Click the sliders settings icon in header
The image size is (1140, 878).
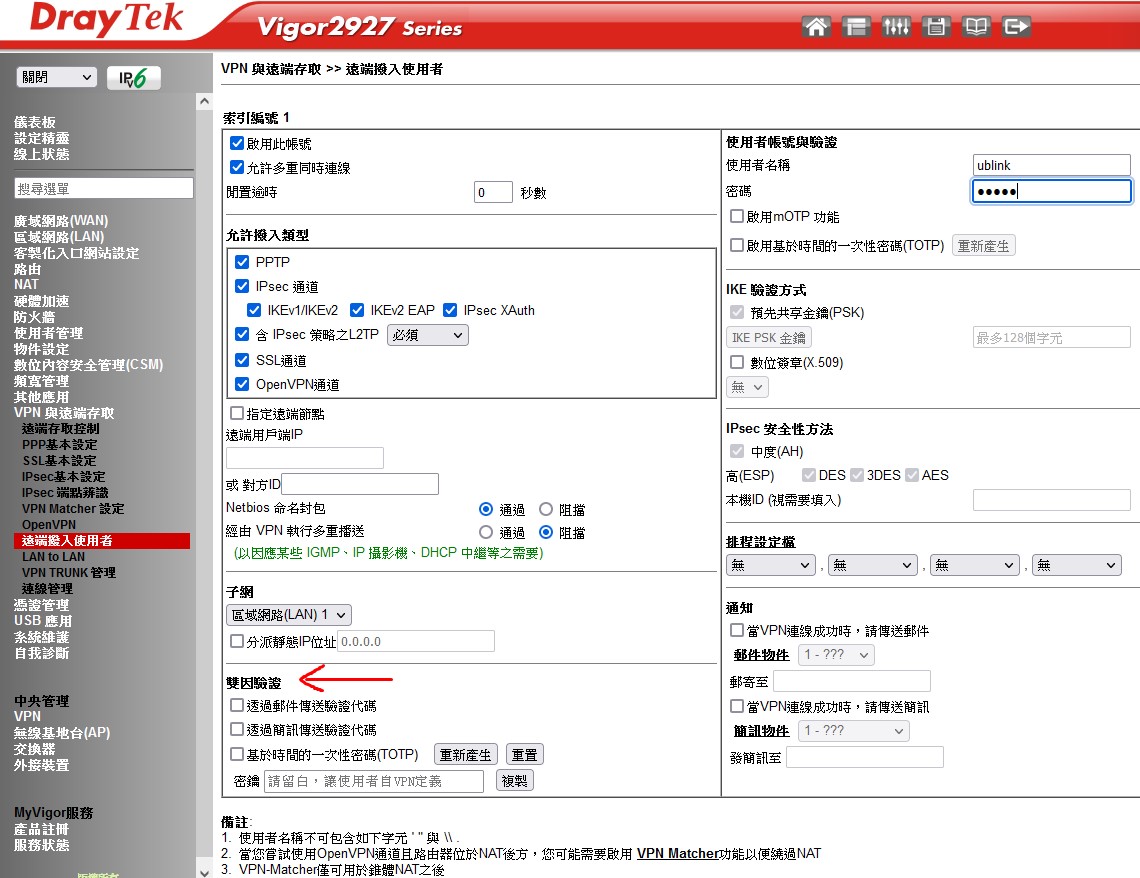896,27
